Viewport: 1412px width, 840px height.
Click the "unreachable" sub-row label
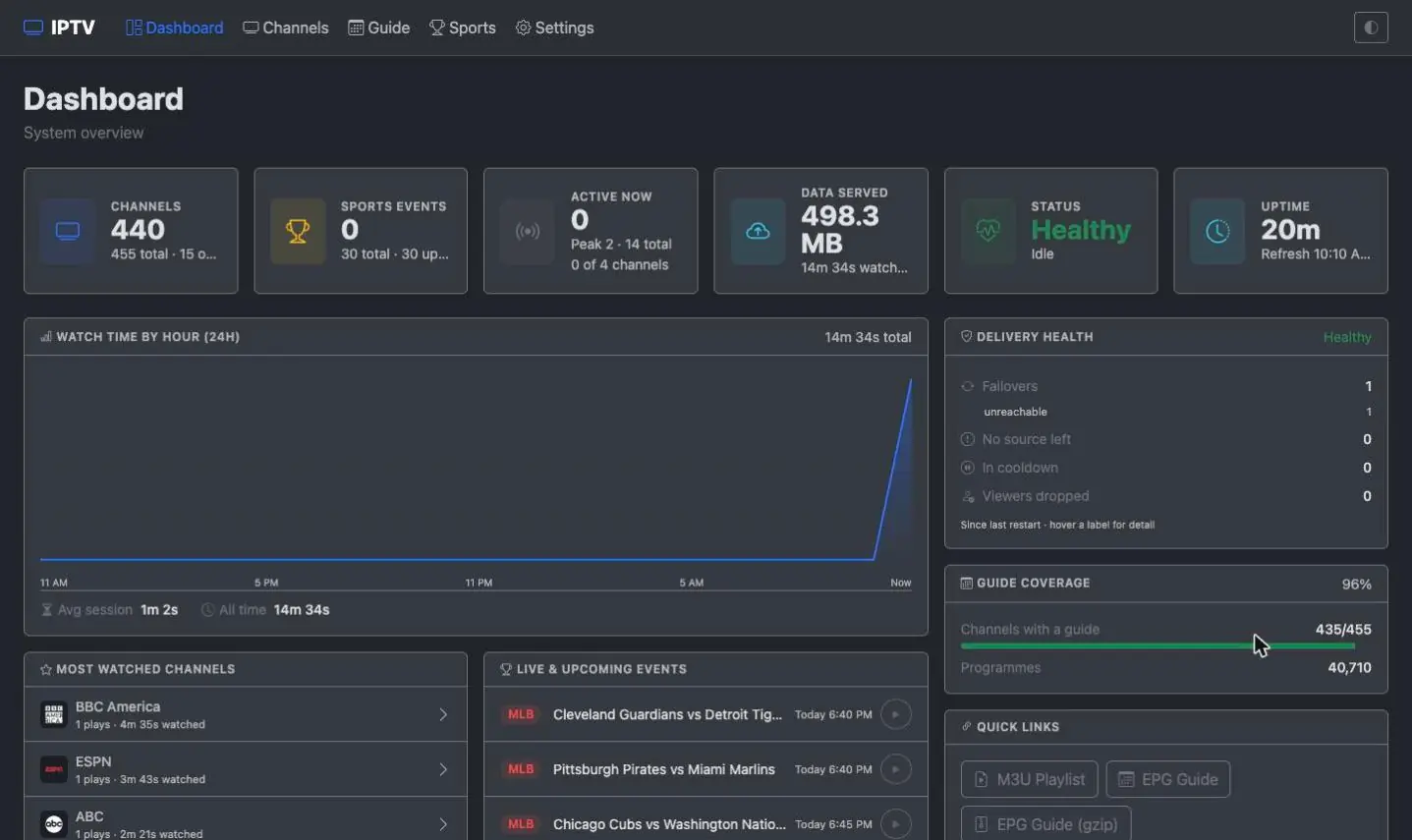[x=1015, y=412]
